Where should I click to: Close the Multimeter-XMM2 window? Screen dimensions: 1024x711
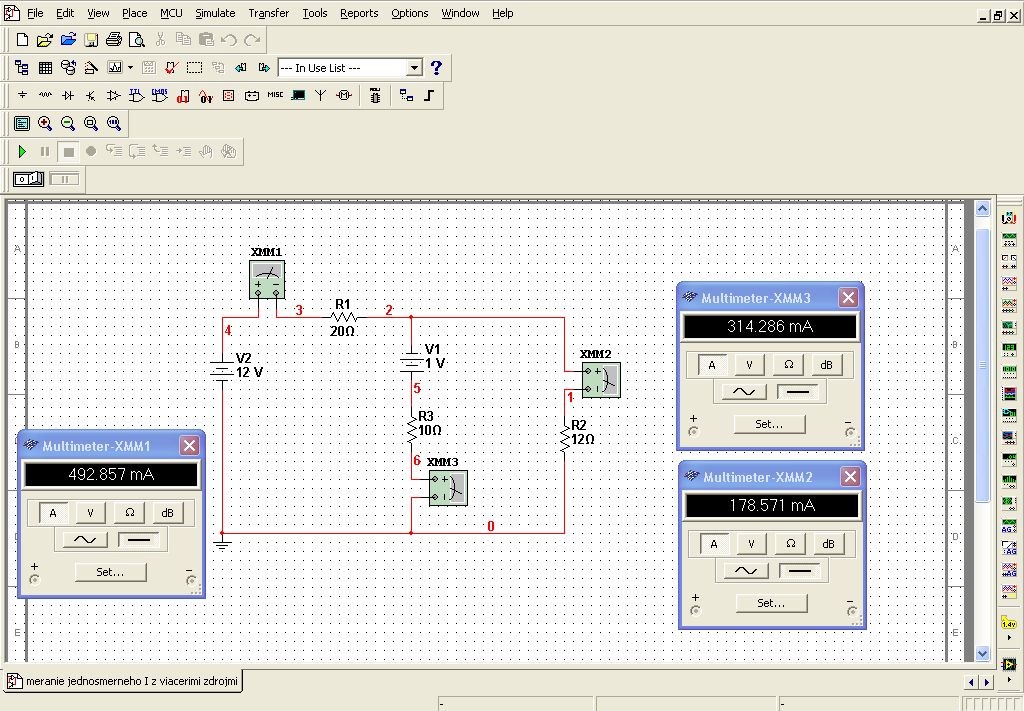click(x=850, y=477)
